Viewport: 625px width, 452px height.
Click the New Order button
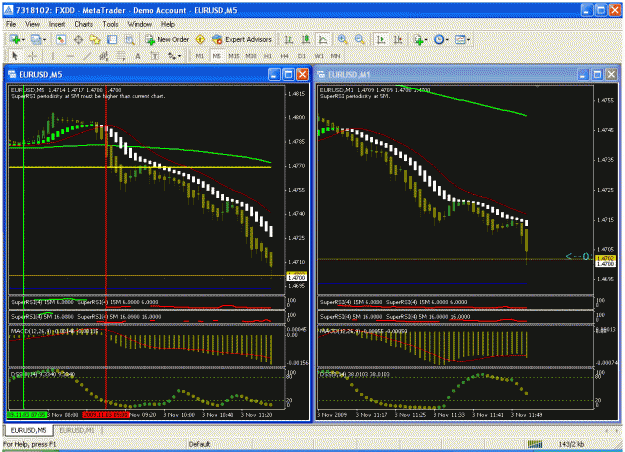pyautogui.click(x=167, y=39)
